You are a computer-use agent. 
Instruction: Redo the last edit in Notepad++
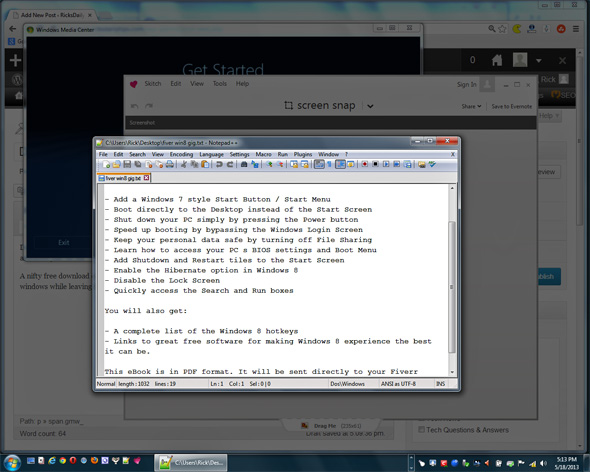tap(230, 164)
